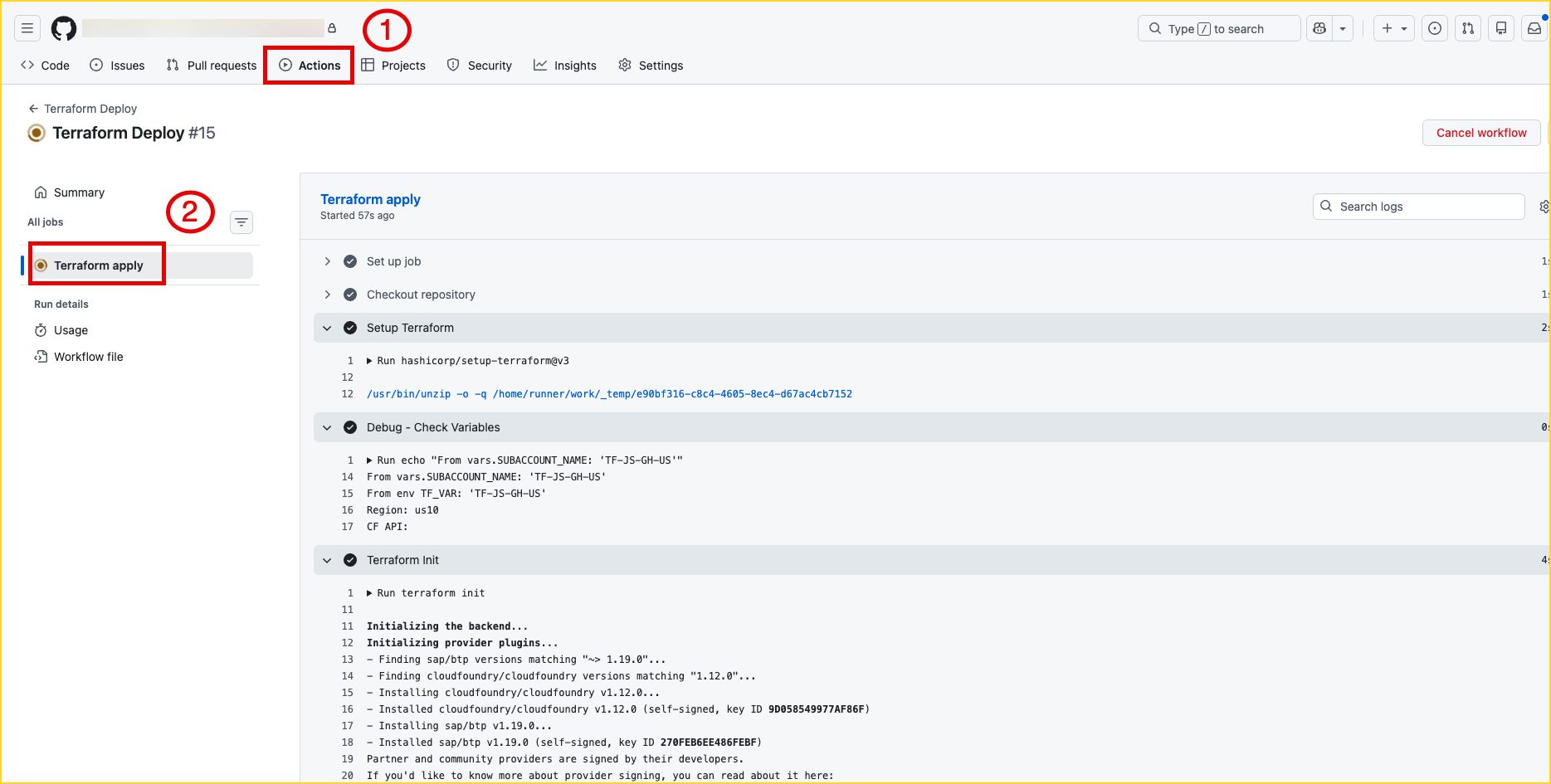This screenshot has height=784, width=1551.
Task: Click the 'Region: us10' log line
Action: tap(402, 510)
